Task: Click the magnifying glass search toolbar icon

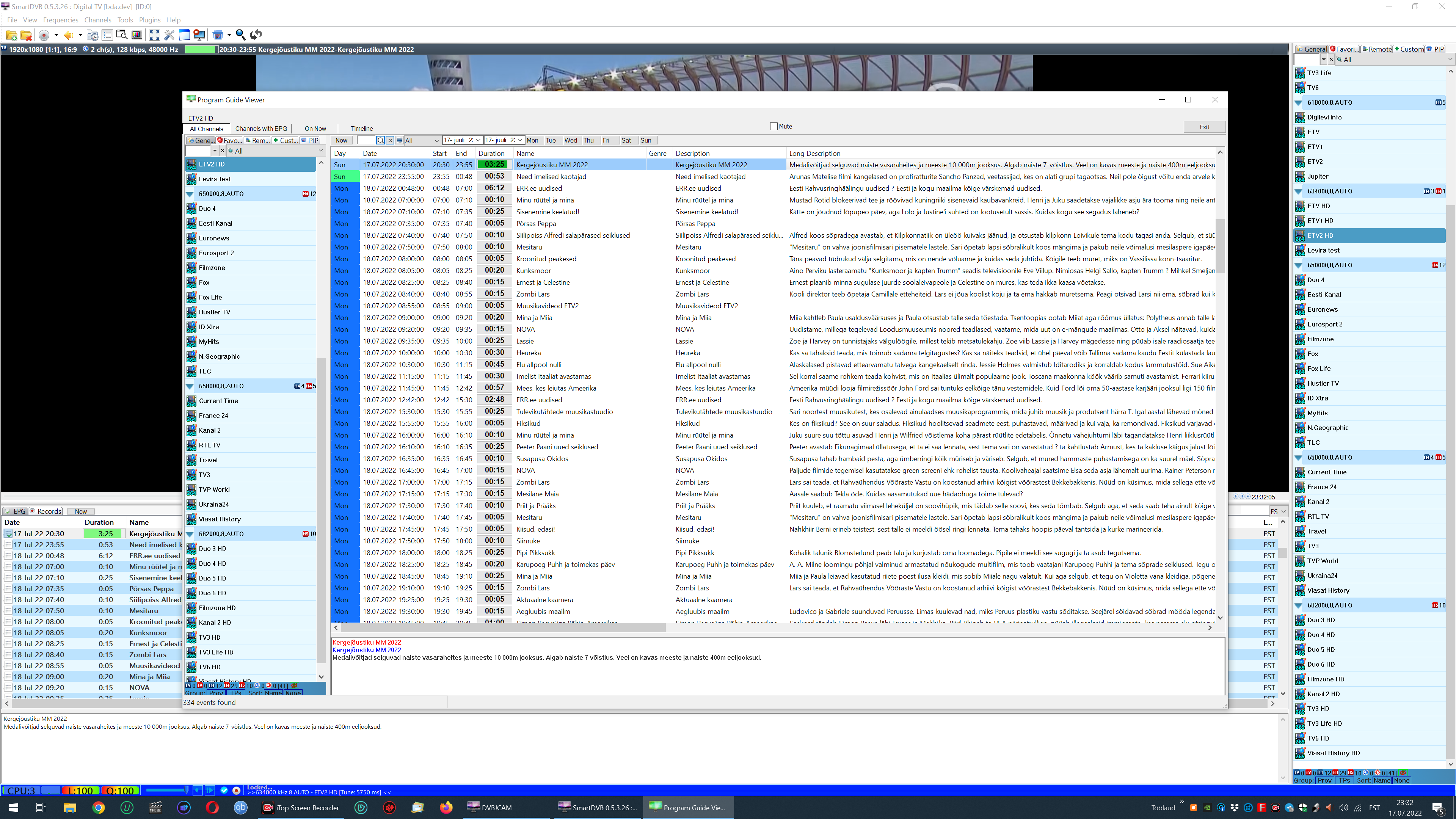Action: (241, 35)
